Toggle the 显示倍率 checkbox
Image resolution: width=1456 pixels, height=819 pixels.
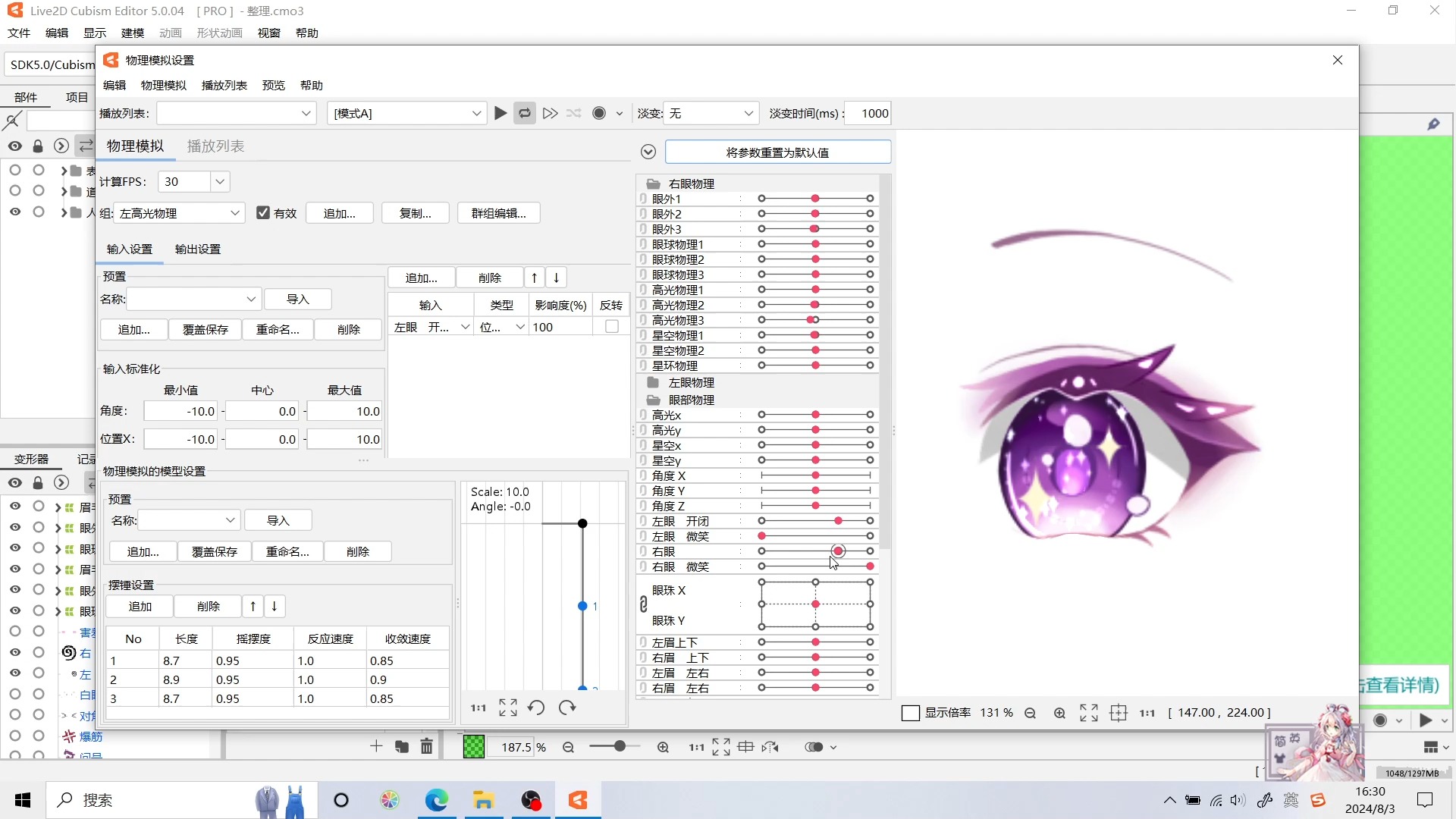910,713
